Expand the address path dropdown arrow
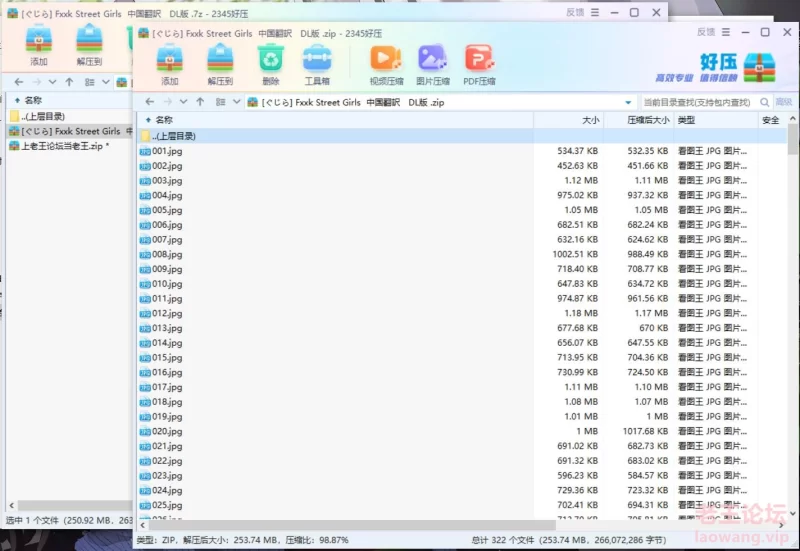 click(x=628, y=103)
